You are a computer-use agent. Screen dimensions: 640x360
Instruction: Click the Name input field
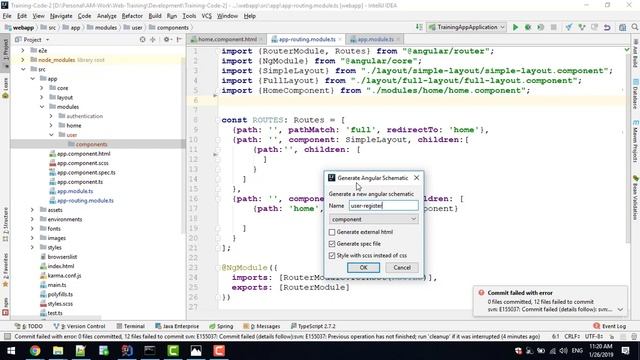pyautogui.click(x=383, y=206)
